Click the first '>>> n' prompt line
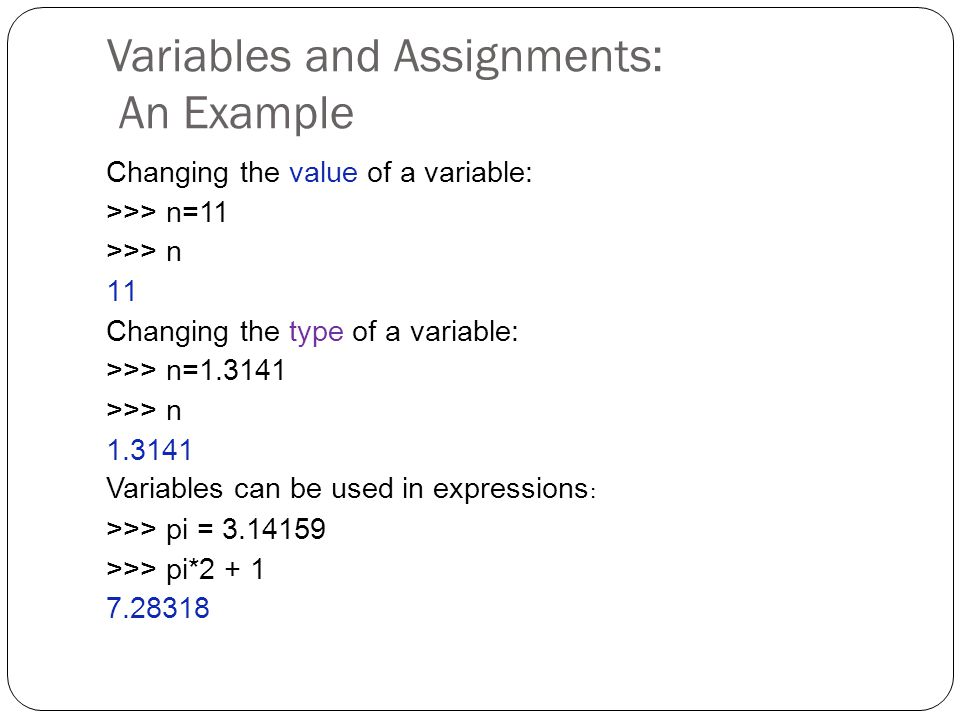960x720 pixels. coord(144,252)
